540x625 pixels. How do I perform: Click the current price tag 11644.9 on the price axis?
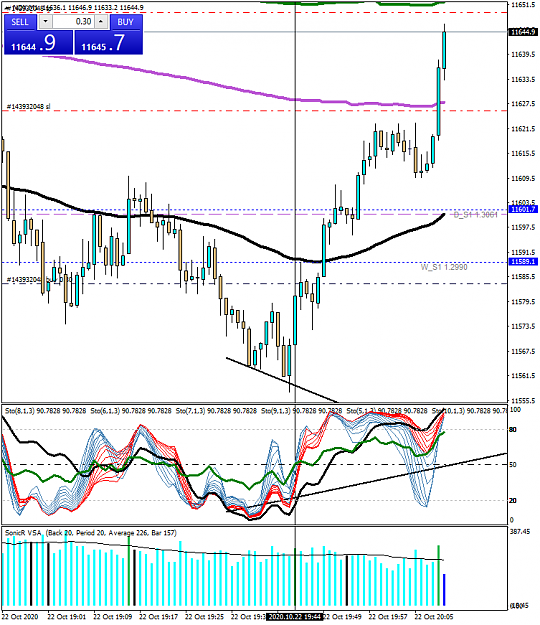(523, 32)
